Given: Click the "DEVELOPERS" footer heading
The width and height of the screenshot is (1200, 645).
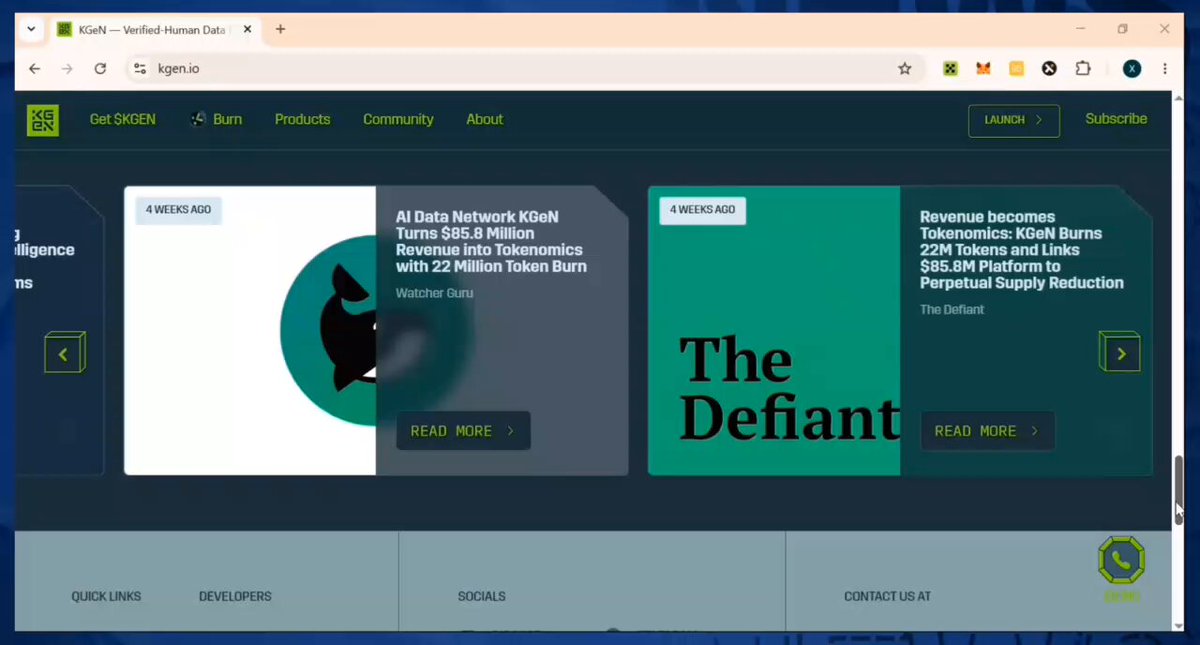Looking at the screenshot, I should (235, 596).
